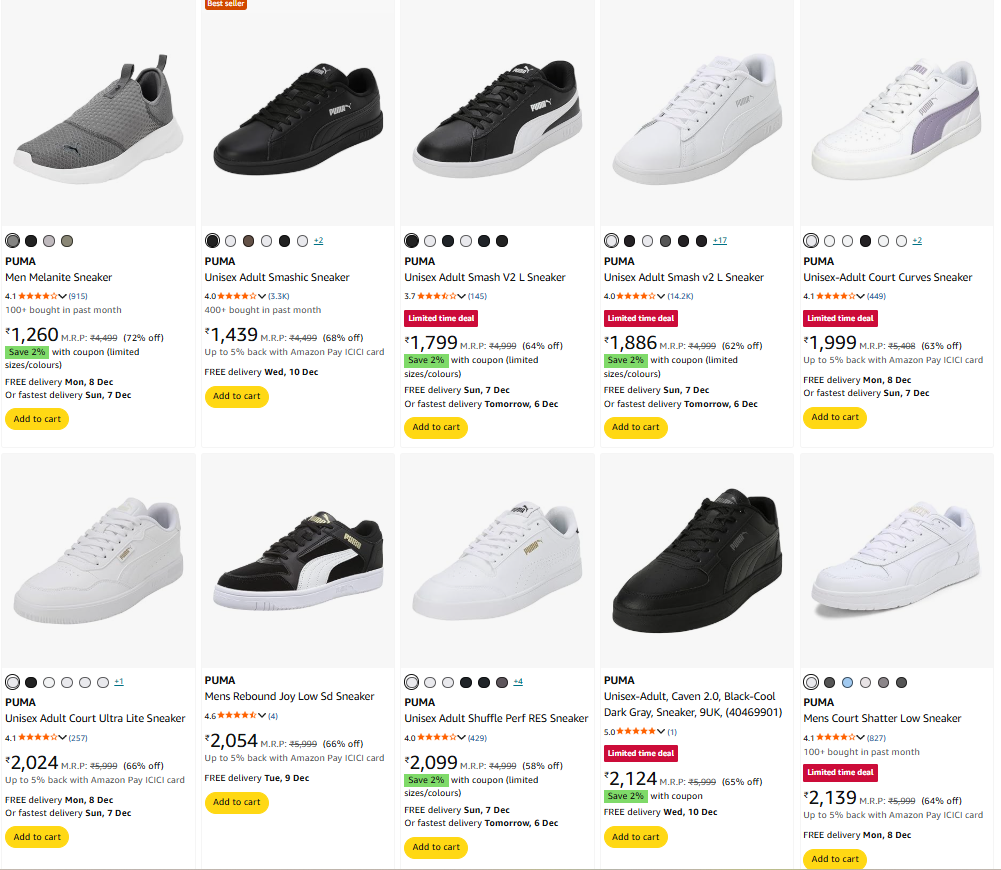1001x870 pixels.
Task: Open Unisex Adult Smashic Sneaker product link
Action: click(x=277, y=277)
